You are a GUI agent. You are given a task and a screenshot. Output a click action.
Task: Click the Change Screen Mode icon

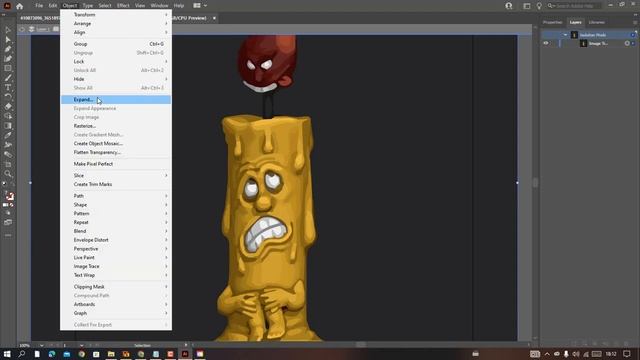point(8,222)
